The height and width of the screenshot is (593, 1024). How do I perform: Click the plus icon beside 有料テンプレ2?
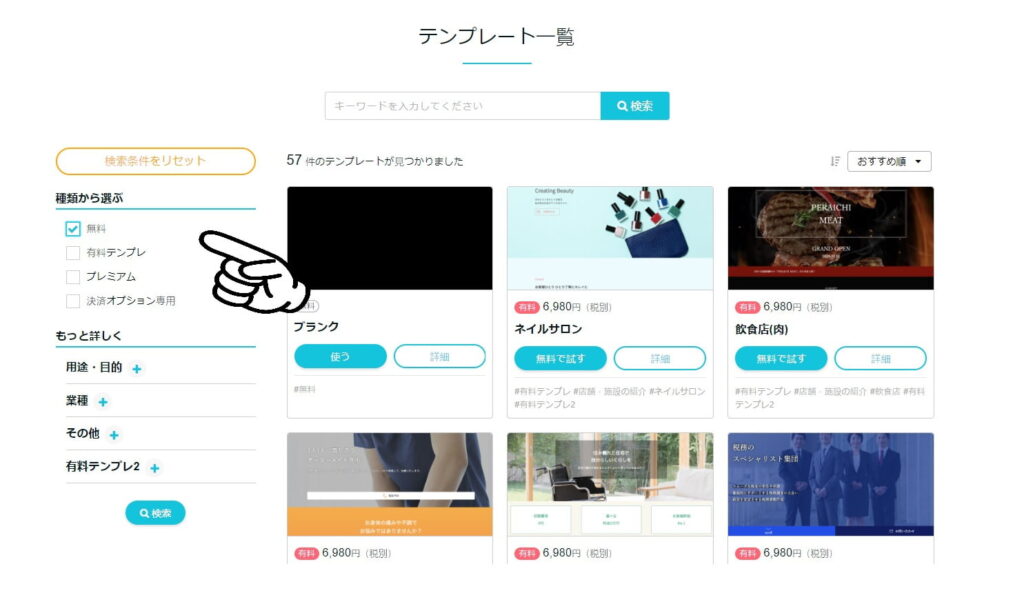(x=154, y=468)
